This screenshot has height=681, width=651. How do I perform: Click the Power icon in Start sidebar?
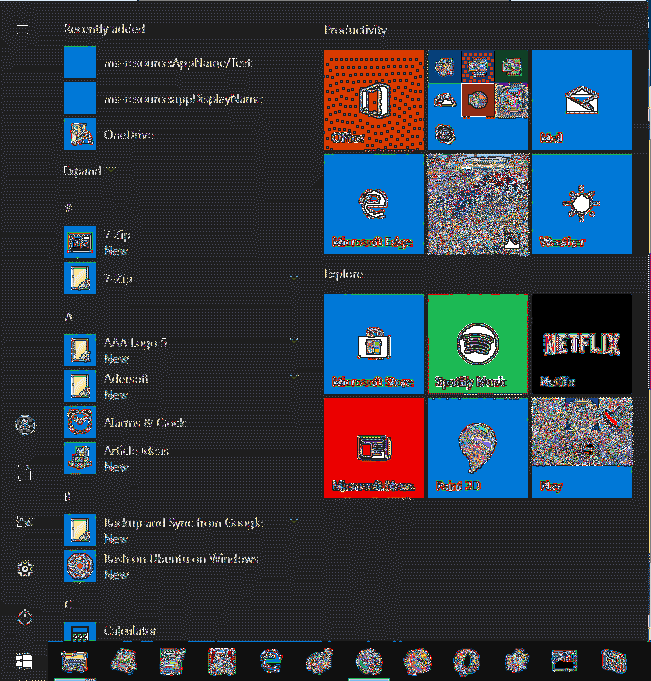26,617
